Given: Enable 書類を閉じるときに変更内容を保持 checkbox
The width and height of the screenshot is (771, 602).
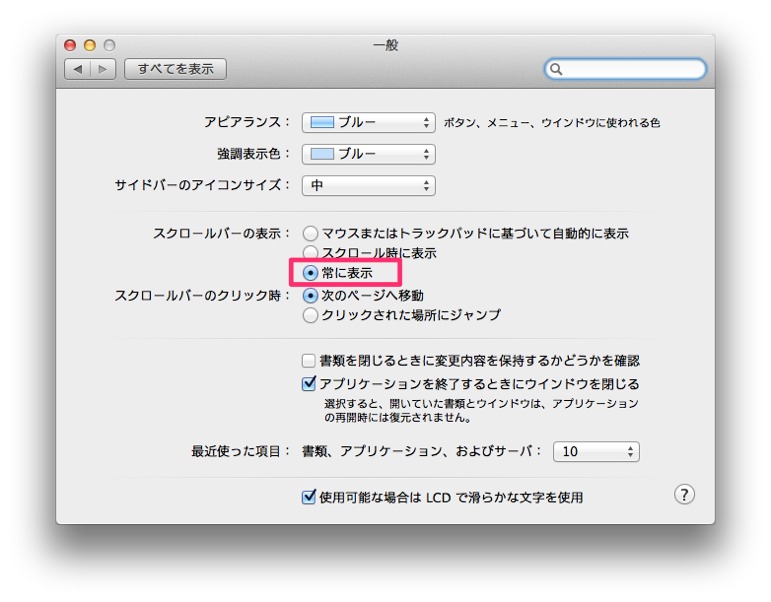Looking at the screenshot, I should (310, 361).
